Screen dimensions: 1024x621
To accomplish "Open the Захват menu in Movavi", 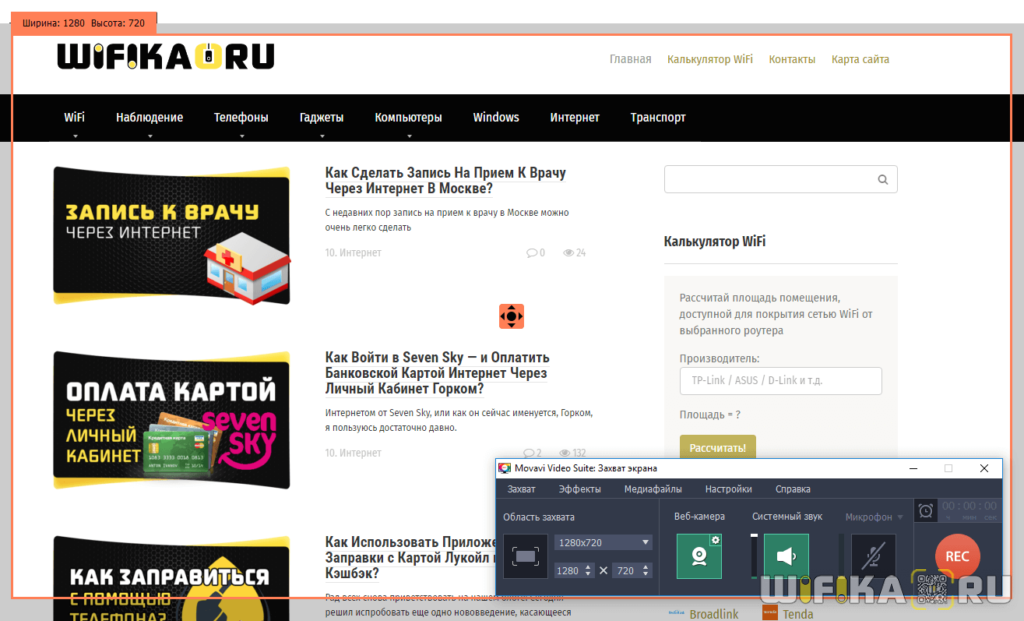I will coord(521,489).
